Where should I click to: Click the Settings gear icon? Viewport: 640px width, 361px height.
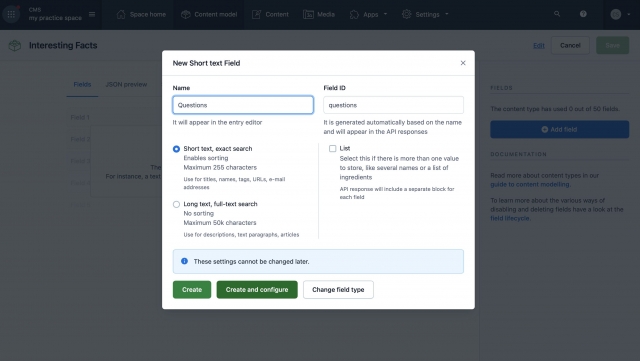(407, 14)
